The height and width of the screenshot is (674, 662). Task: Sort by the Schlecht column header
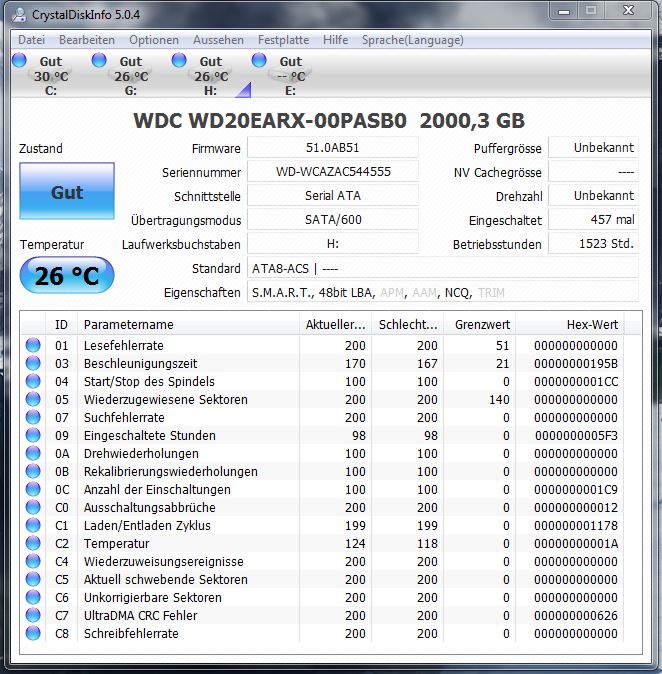pyautogui.click(x=408, y=325)
